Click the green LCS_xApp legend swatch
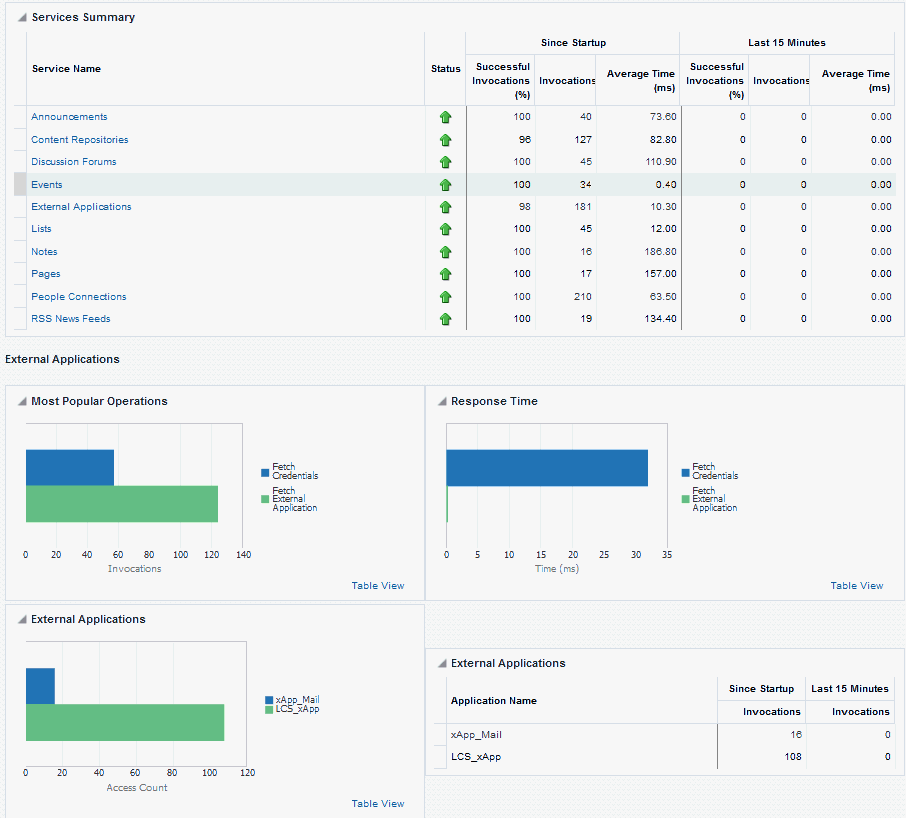 point(268,709)
